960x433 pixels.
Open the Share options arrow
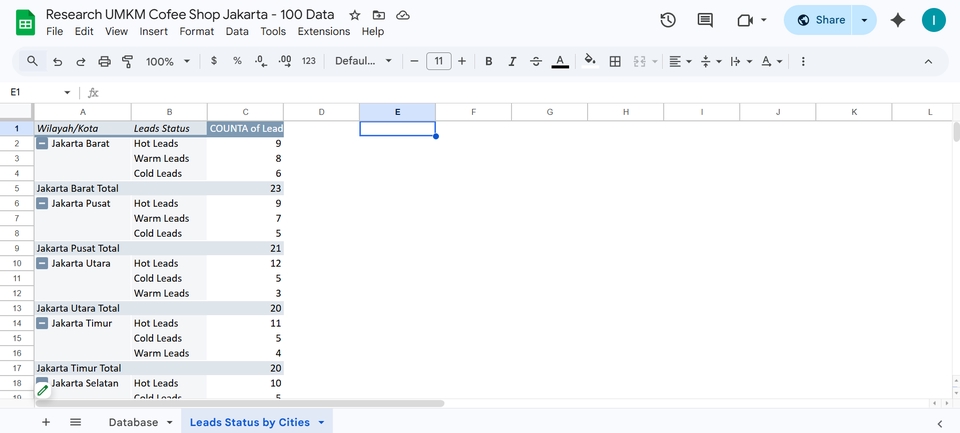coord(864,20)
